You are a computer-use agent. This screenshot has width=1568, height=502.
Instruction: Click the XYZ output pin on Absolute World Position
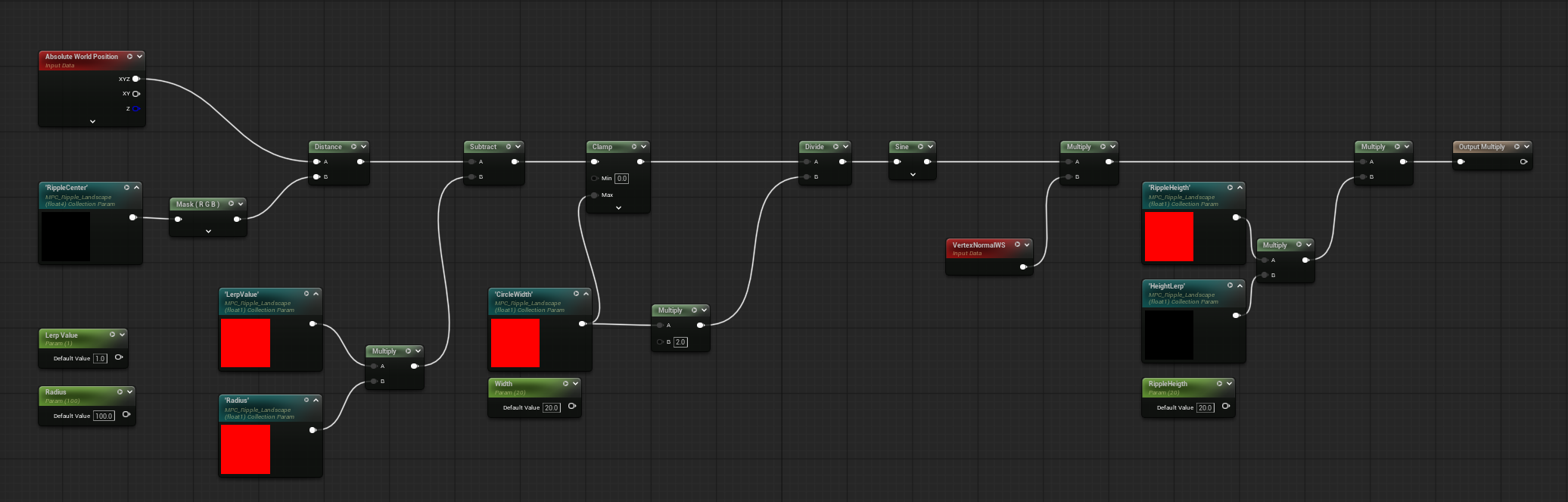click(x=136, y=79)
